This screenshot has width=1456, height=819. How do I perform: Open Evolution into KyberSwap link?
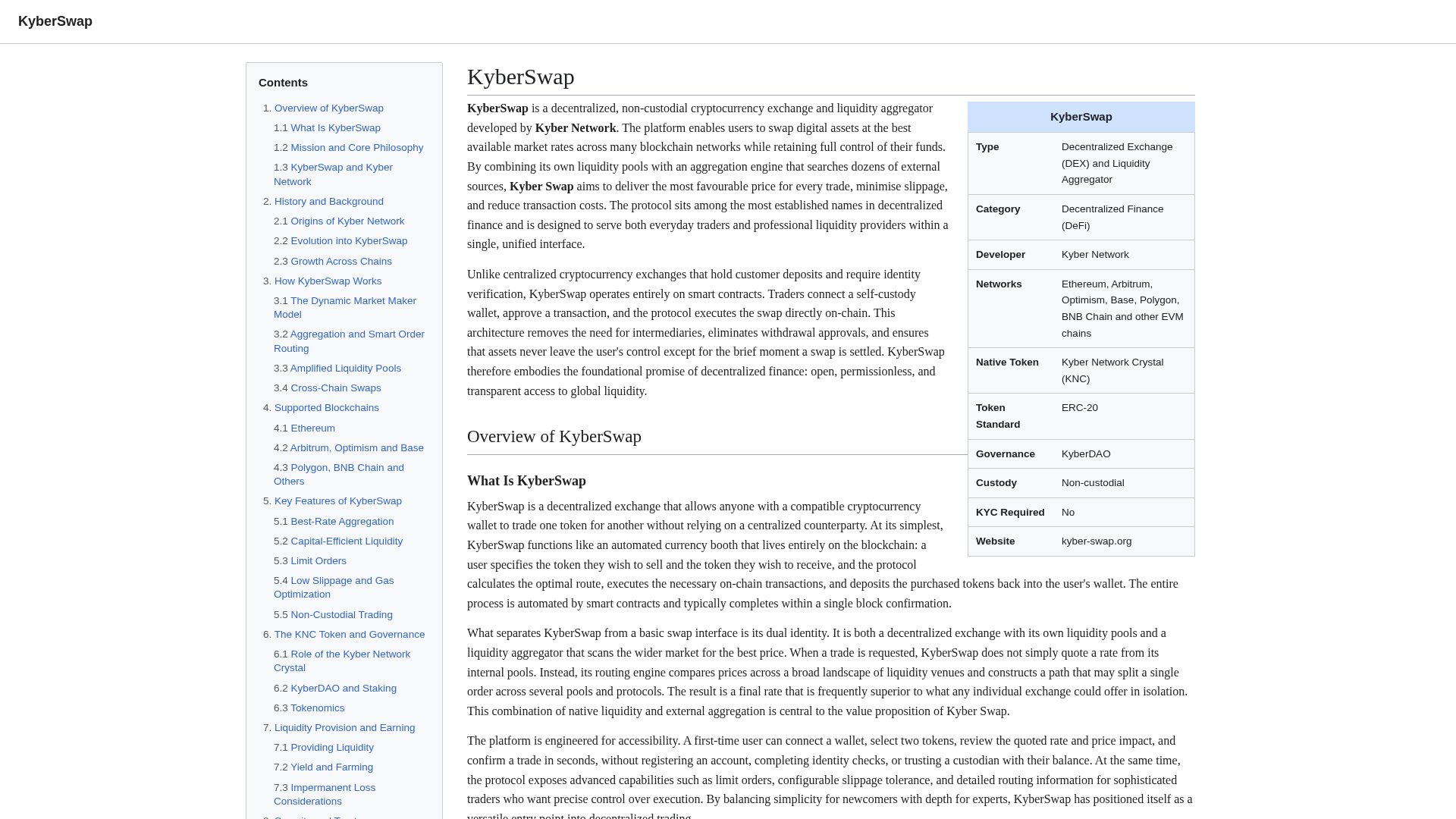[x=349, y=241]
